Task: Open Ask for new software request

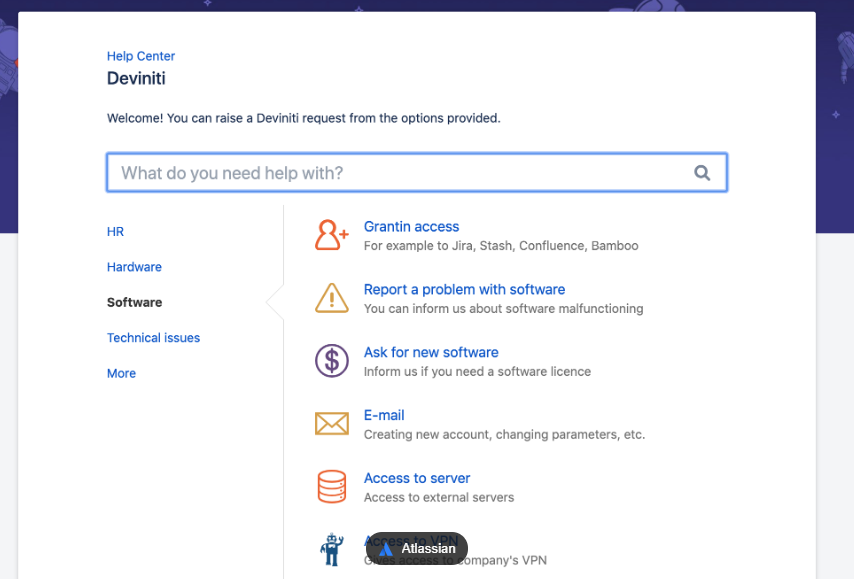Action: coord(431,352)
